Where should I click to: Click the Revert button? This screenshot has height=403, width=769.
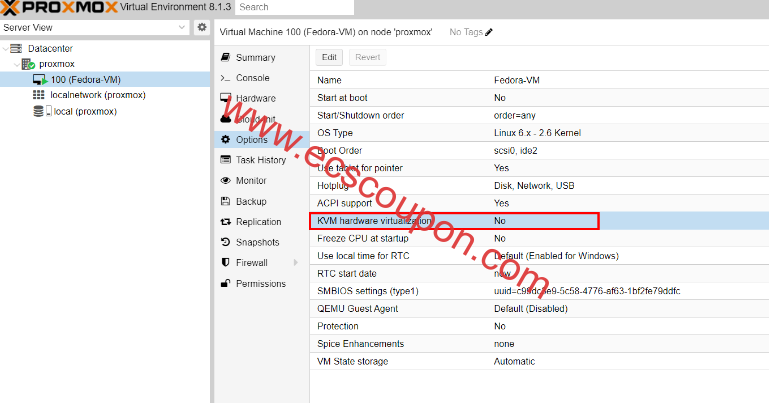click(368, 57)
